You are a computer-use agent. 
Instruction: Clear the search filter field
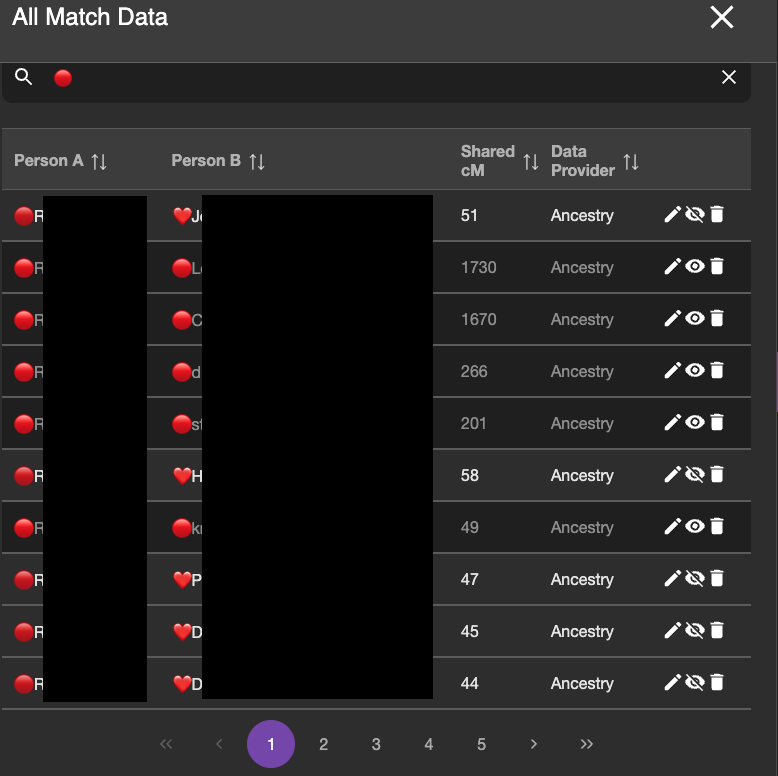(x=729, y=77)
